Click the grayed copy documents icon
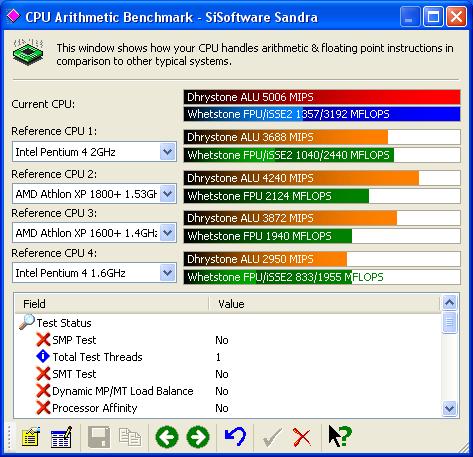The width and height of the screenshot is (473, 457). click(130, 436)
